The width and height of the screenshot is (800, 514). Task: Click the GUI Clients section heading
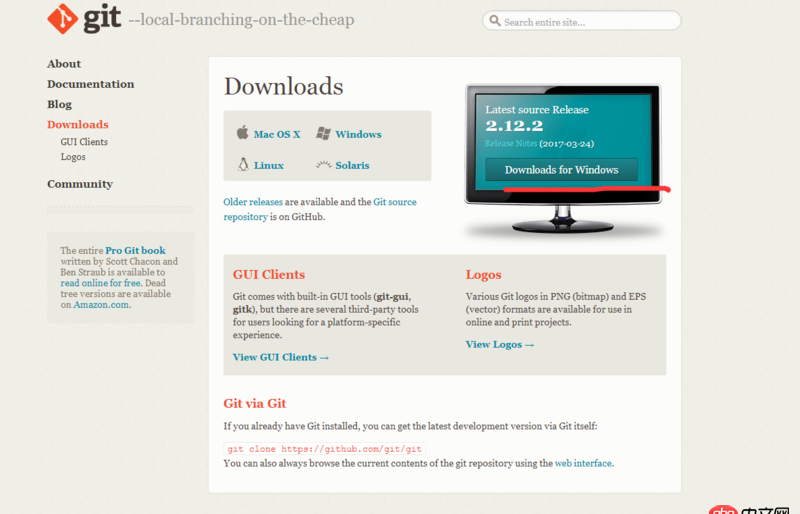click(x=269, y=275)
